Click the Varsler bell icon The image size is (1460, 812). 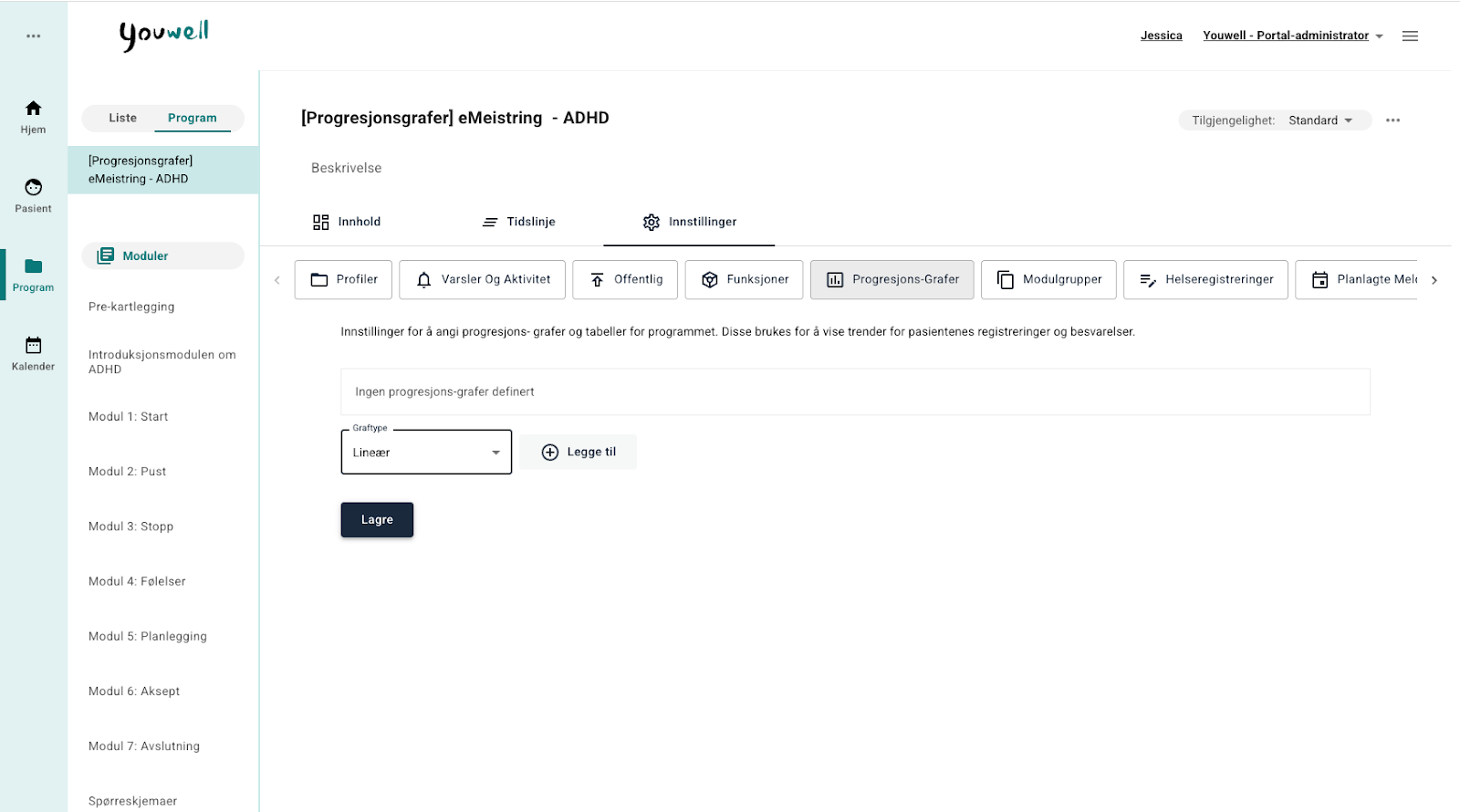tap(424, 280)
